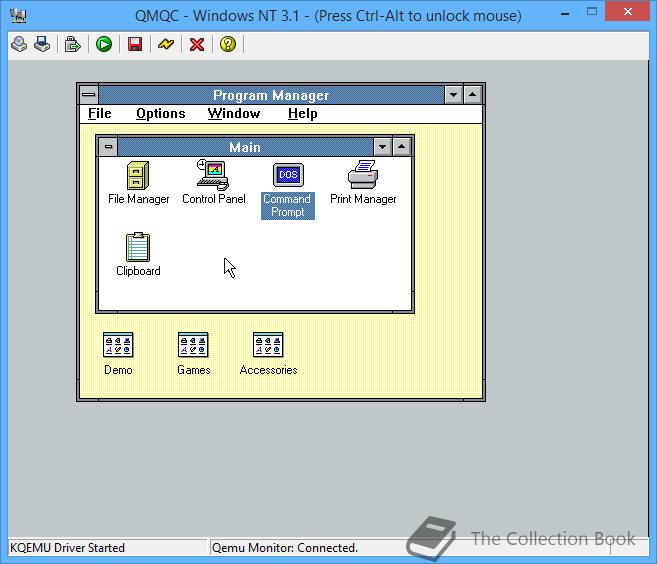This screenshot has height=564, width=657.
Task: Select the Demo program group icon
Action: [x=118, y=345]
